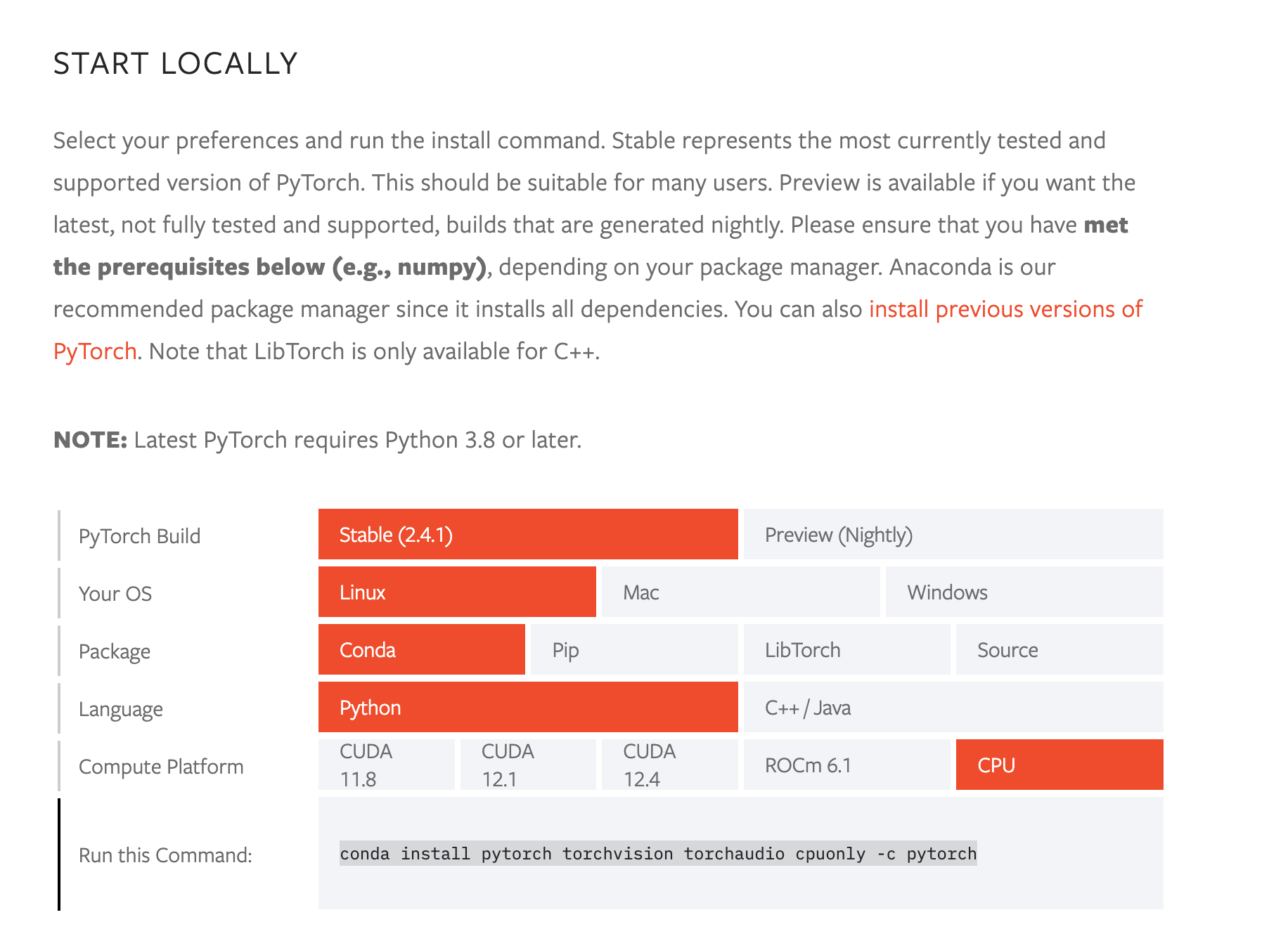
Task: Pick CUDA 12.4 as compute platform
Action: [670, 765]
